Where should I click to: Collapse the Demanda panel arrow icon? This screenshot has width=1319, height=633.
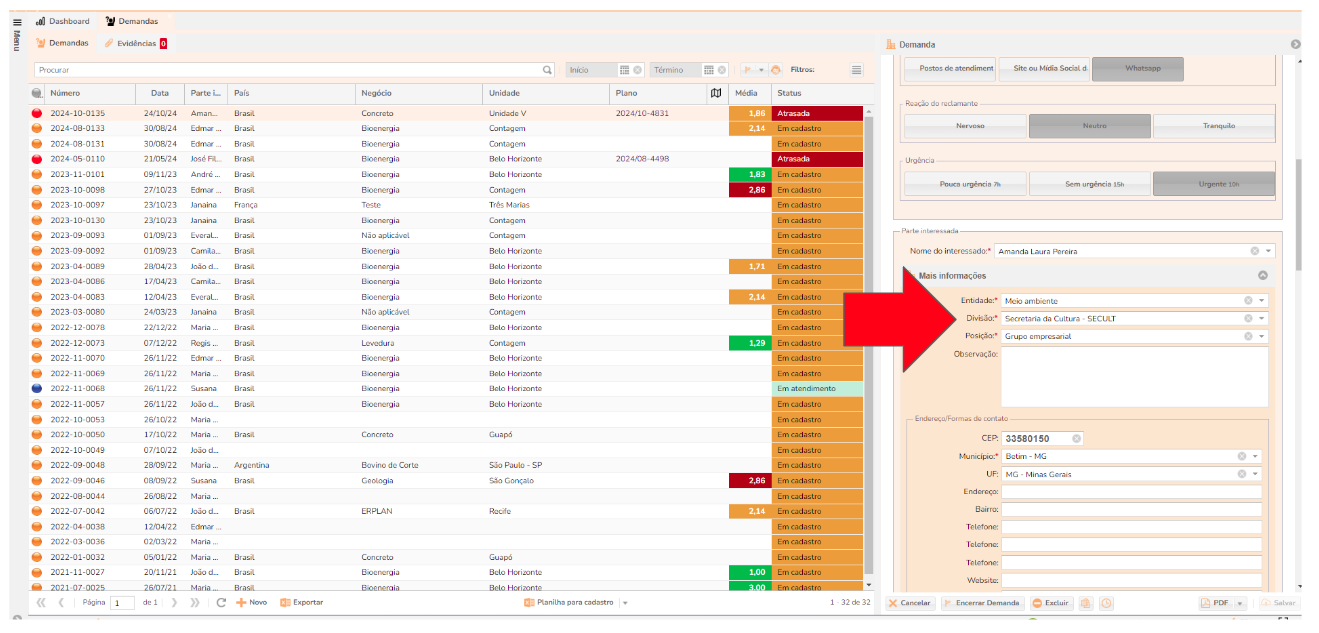1295,44
